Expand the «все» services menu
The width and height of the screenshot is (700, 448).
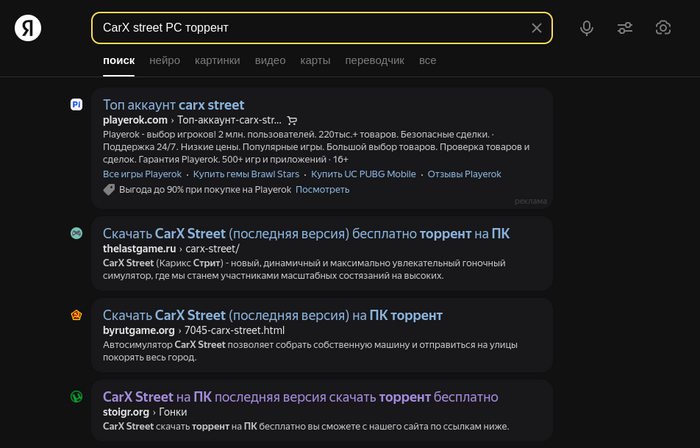[428, 61]
